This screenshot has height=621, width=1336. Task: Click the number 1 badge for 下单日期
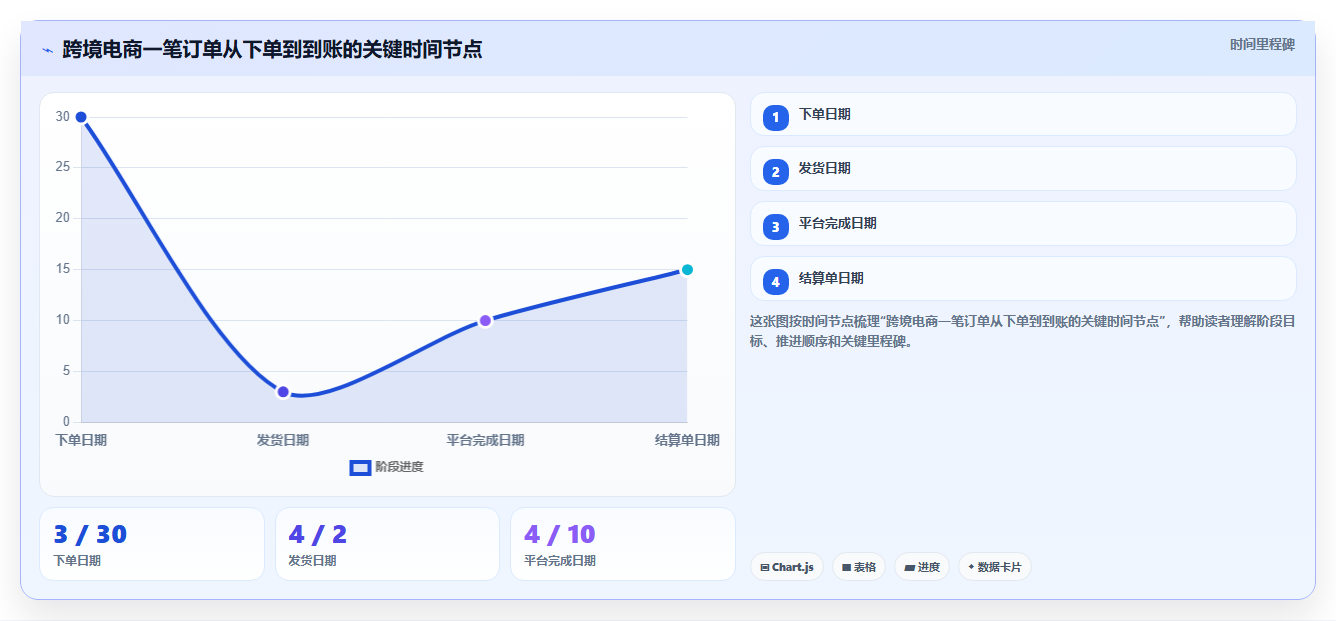(775, 118)
